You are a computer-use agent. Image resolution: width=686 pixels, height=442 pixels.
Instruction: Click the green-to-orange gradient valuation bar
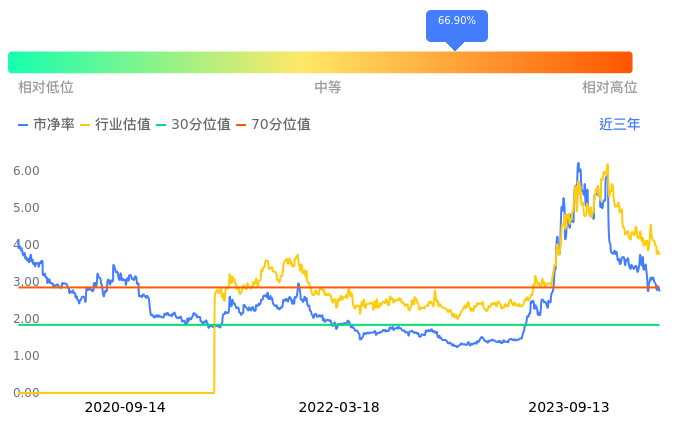(320, 62)
